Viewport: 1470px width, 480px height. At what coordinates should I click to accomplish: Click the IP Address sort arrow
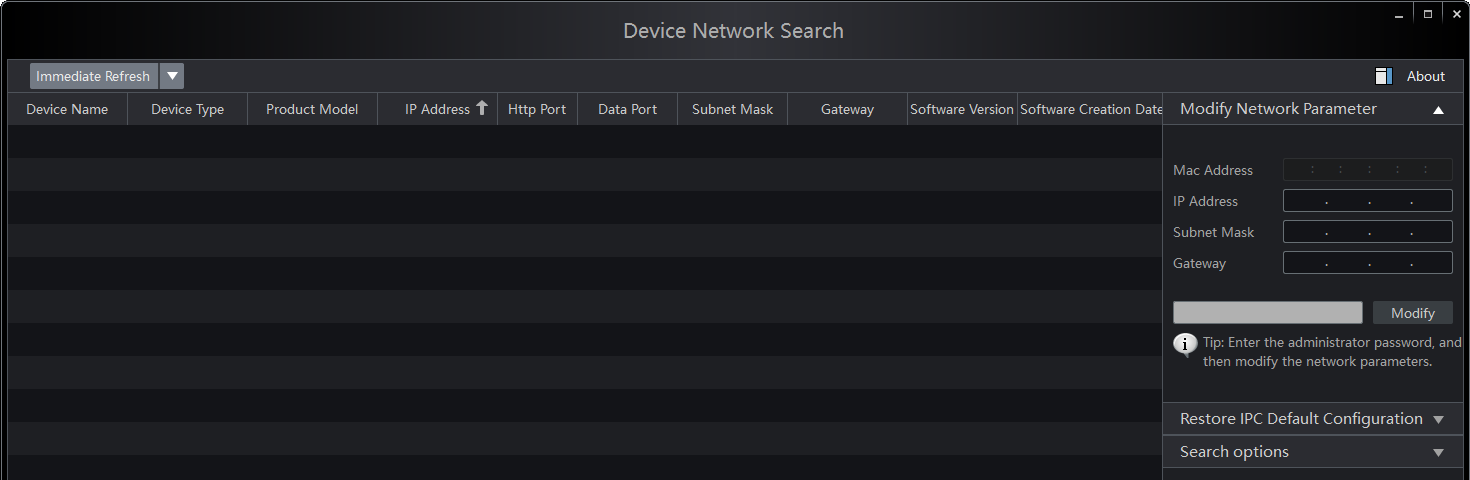[x=482, y=108]
